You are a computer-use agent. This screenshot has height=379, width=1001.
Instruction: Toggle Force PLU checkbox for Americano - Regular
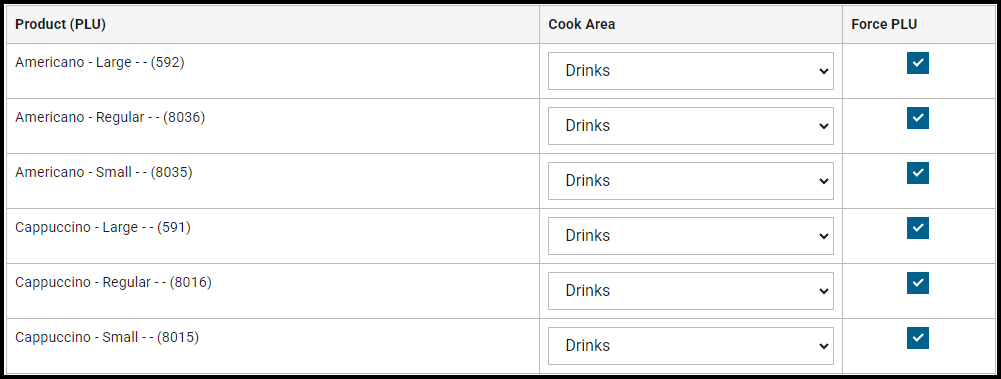click(917, 118)
